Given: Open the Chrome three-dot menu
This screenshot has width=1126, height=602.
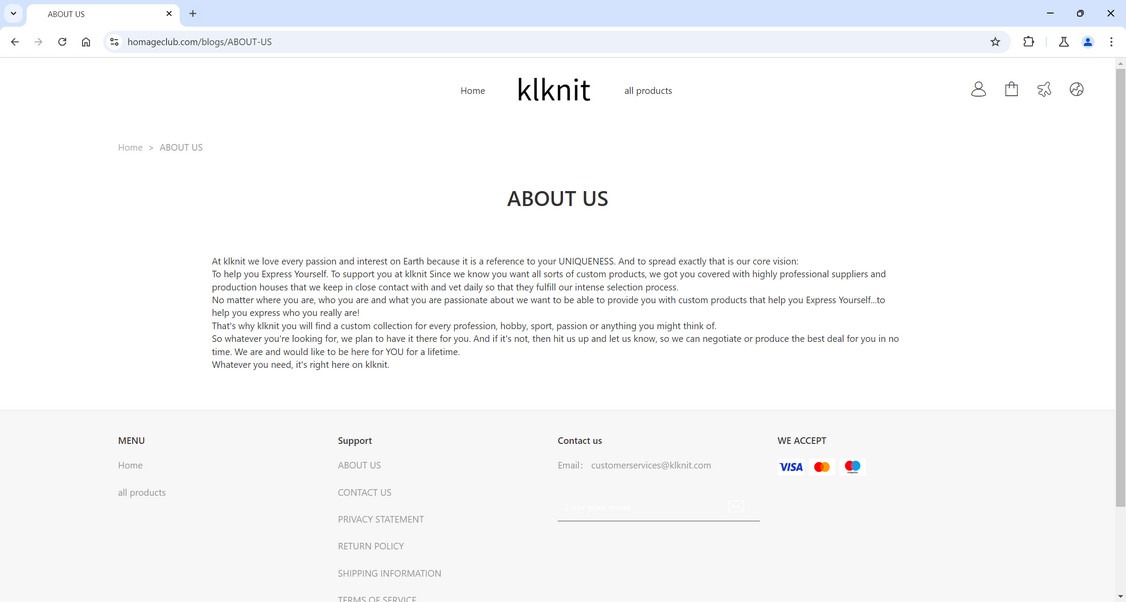Looking at the screenshot, I should [x=1111, y=42].
